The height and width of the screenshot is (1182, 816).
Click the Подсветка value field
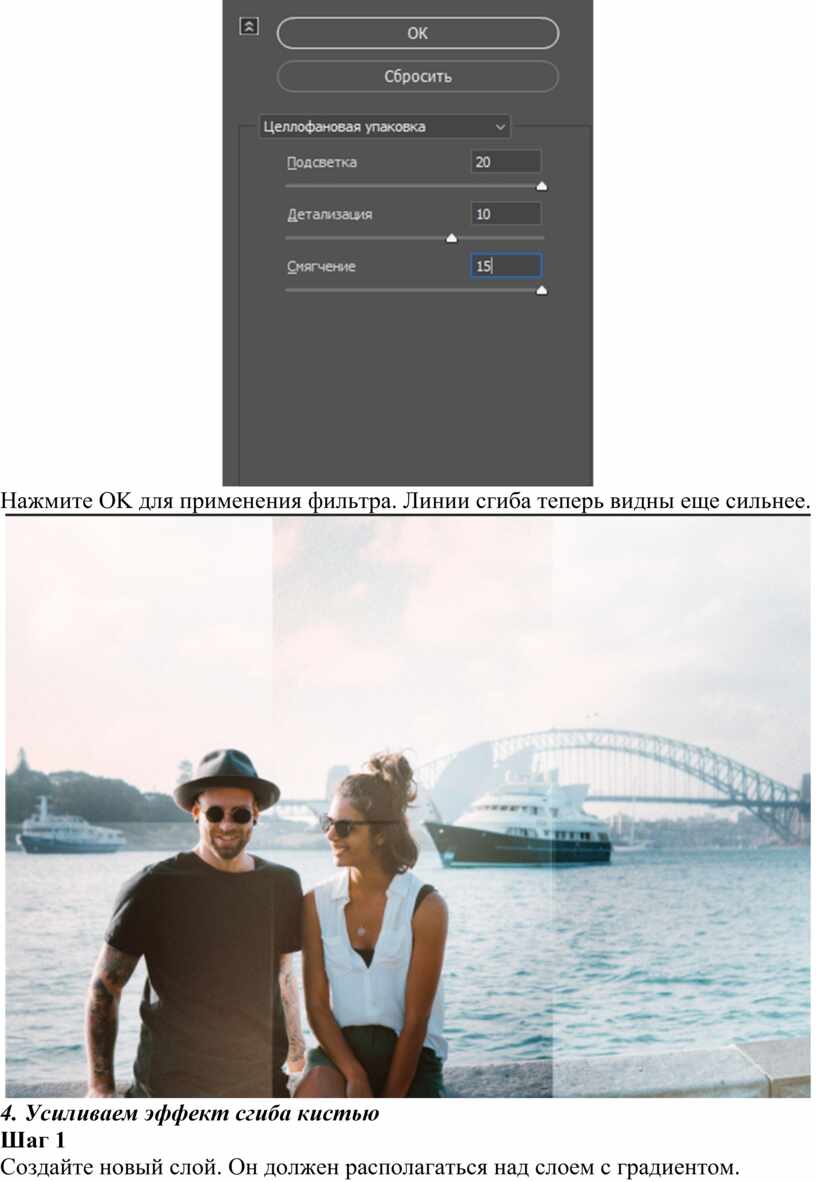505,161
